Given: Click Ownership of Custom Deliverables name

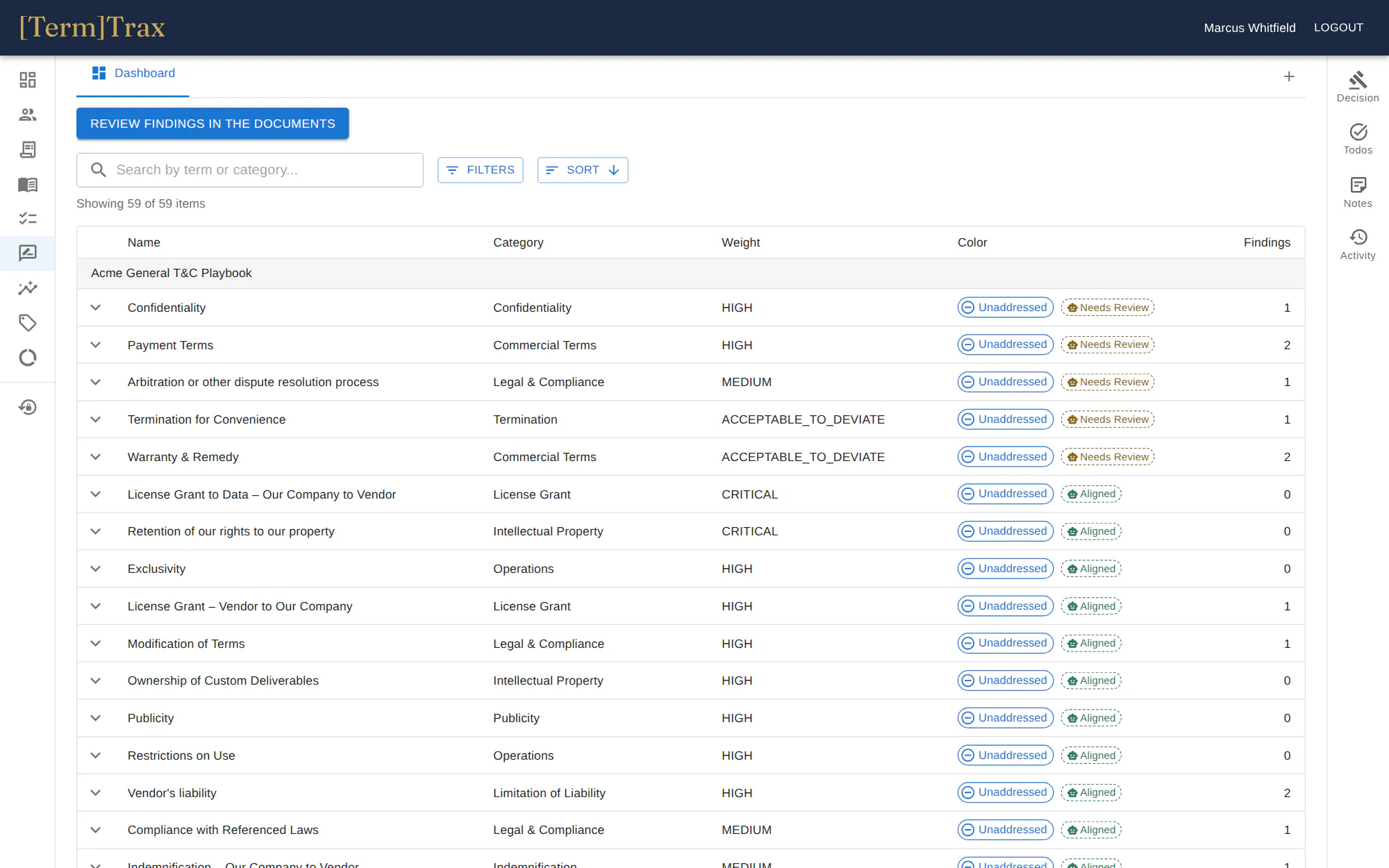Looking at the screenshot, I should 223,681.
